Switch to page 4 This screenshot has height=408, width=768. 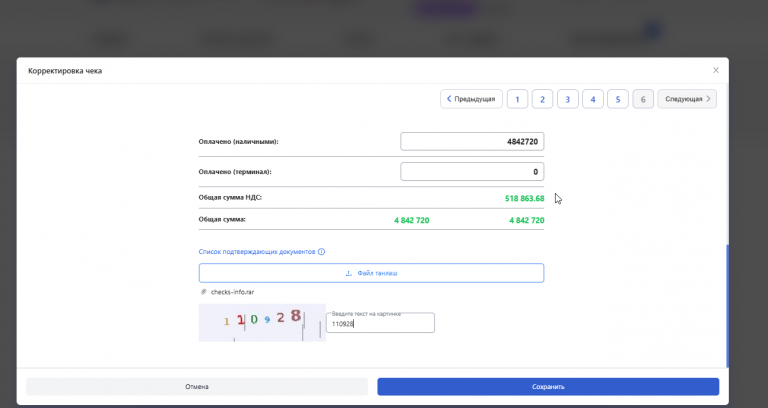(593, 99)
